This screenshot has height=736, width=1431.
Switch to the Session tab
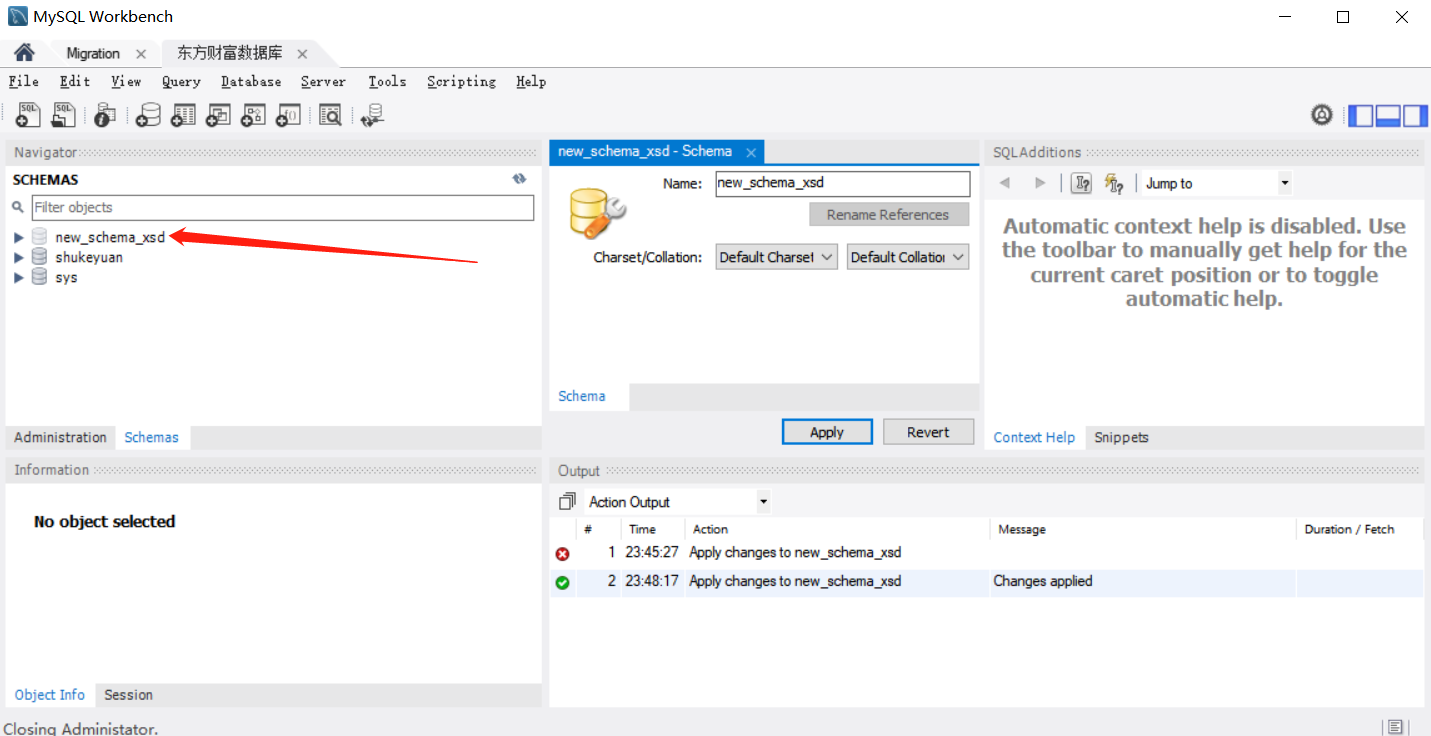129,695
